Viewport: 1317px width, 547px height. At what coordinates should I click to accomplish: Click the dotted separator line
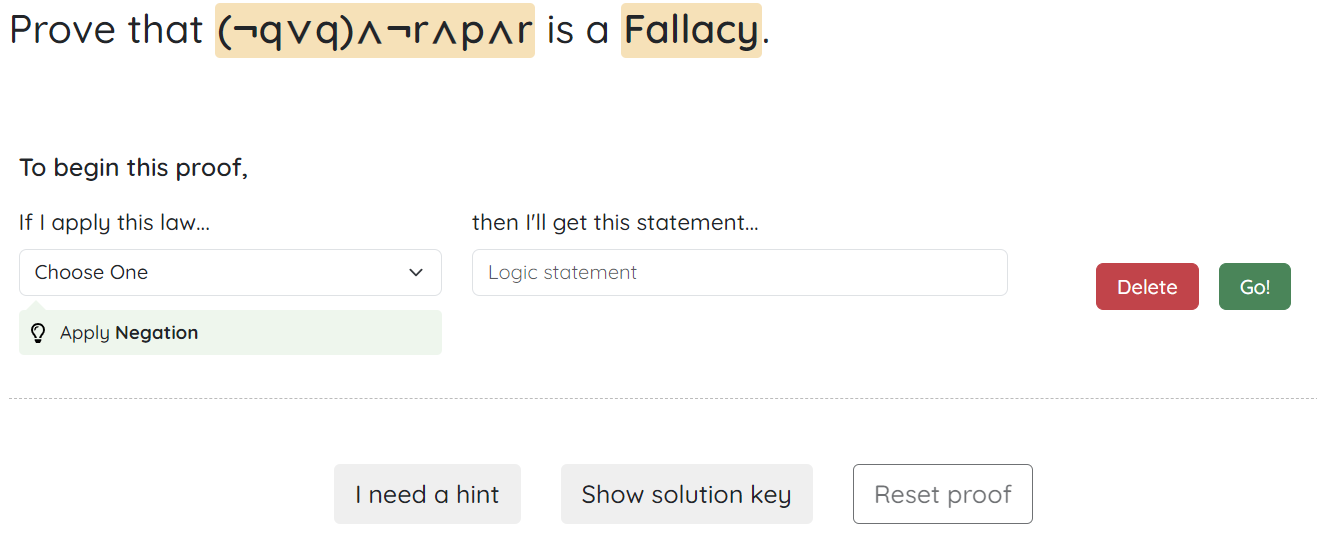point(658,399)
